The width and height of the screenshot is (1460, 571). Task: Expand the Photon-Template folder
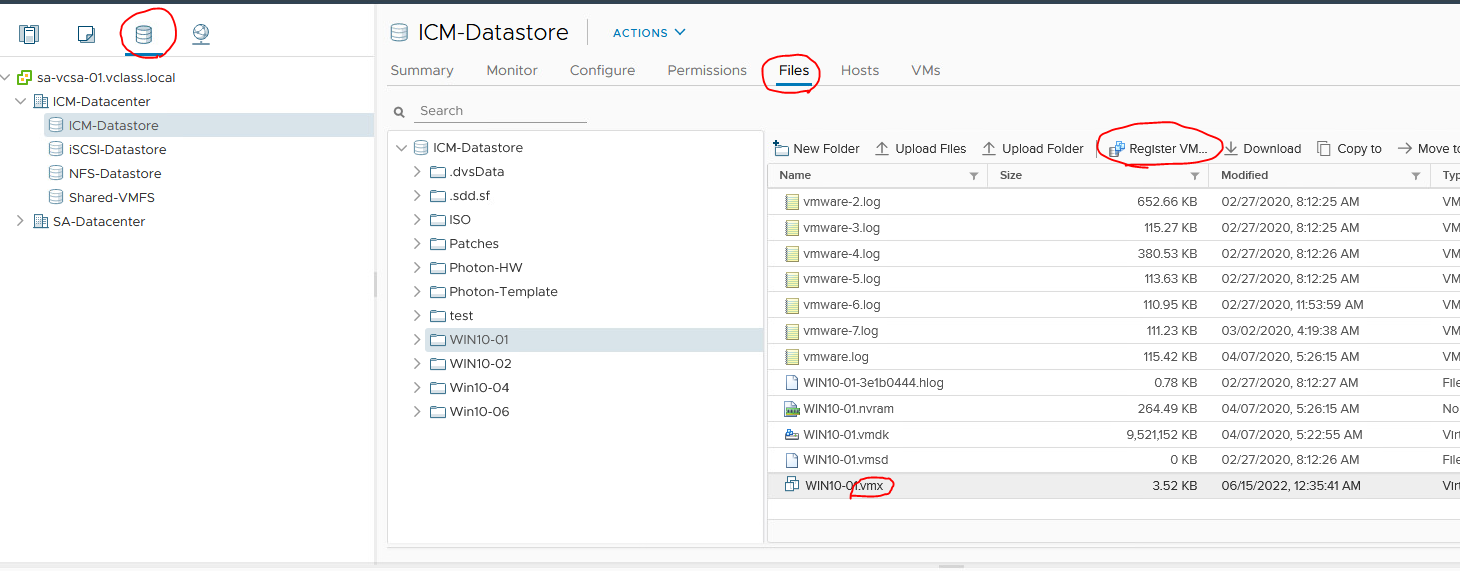pyautogui.click(x=418, y=291)
